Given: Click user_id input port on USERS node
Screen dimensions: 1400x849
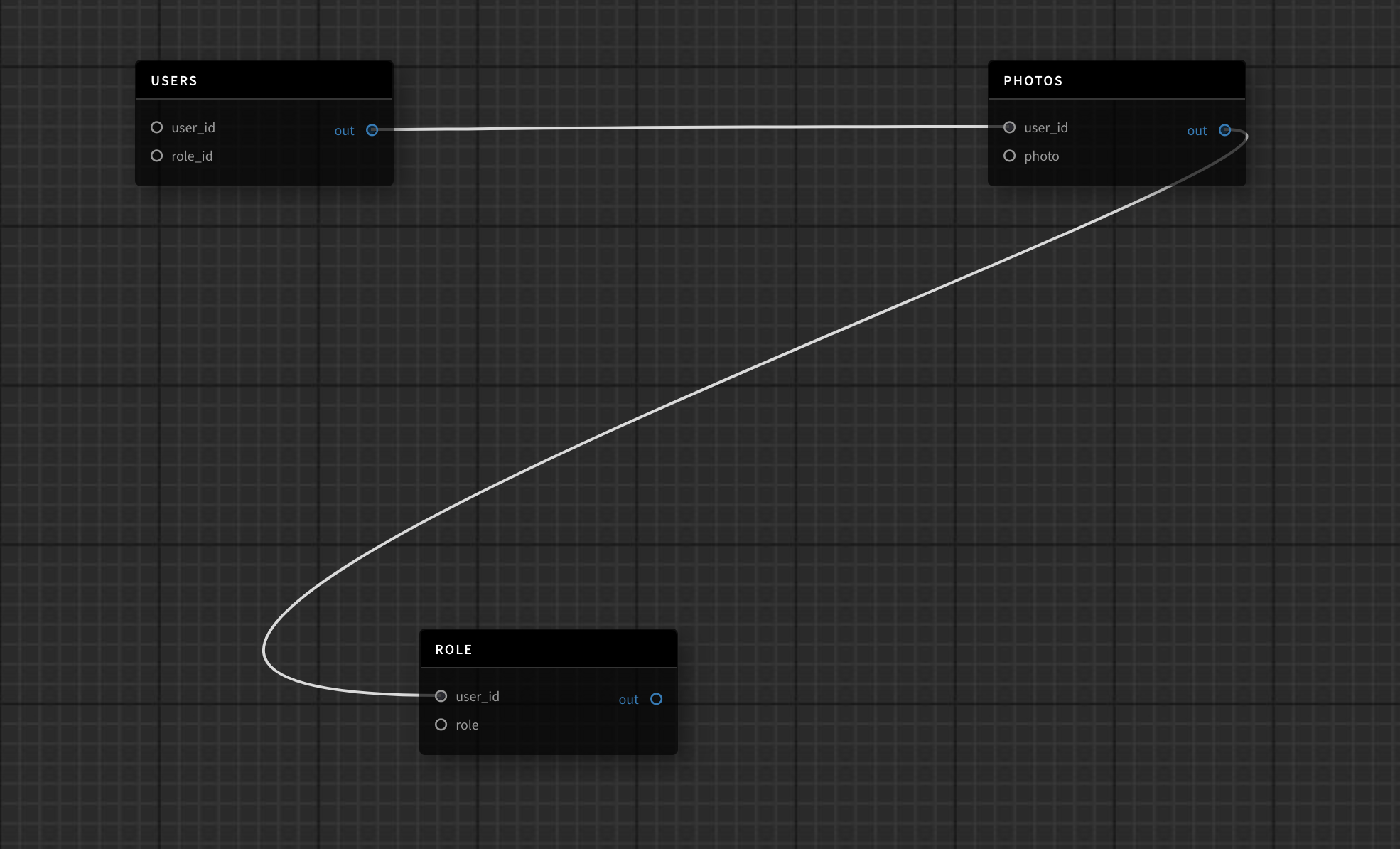Looking at the screenshot, I should tap(157, 127).
